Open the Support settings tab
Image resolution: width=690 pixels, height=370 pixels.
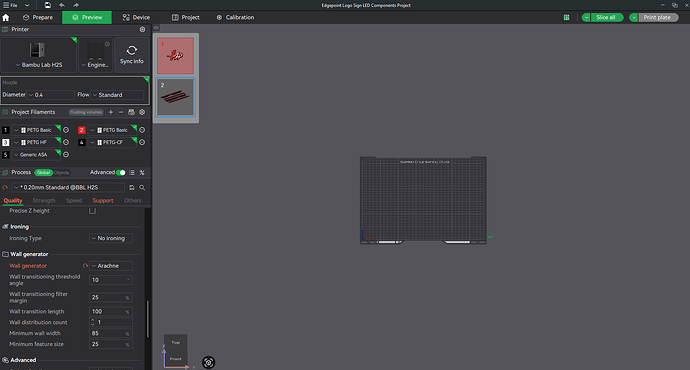103,201
